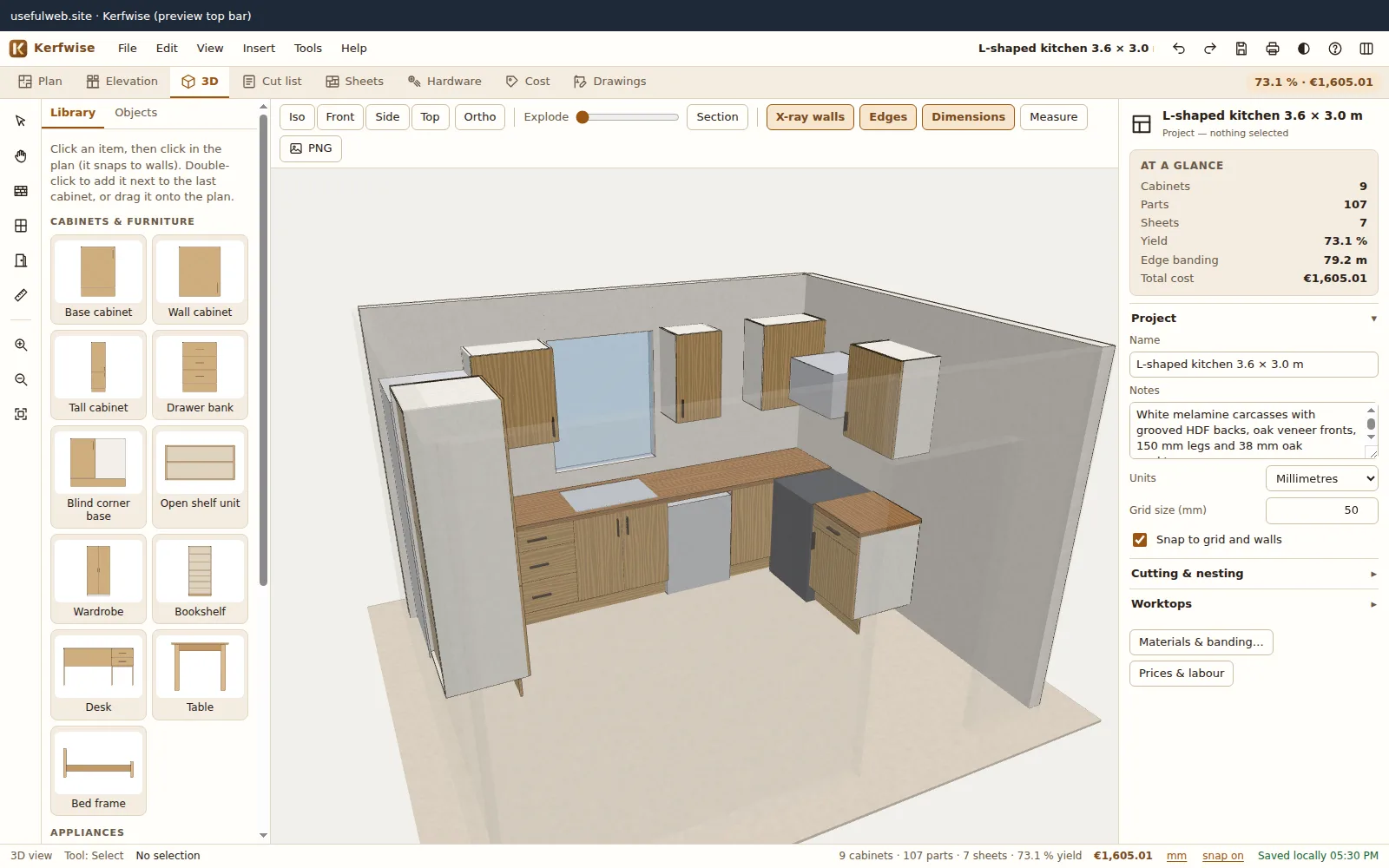Export view as PNG

(311, 148)
